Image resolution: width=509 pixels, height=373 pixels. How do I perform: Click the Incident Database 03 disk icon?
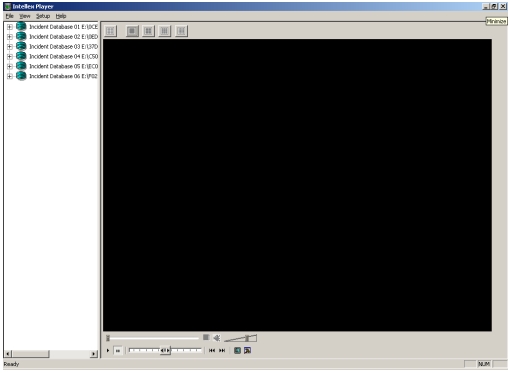click(x=21, y=46)
